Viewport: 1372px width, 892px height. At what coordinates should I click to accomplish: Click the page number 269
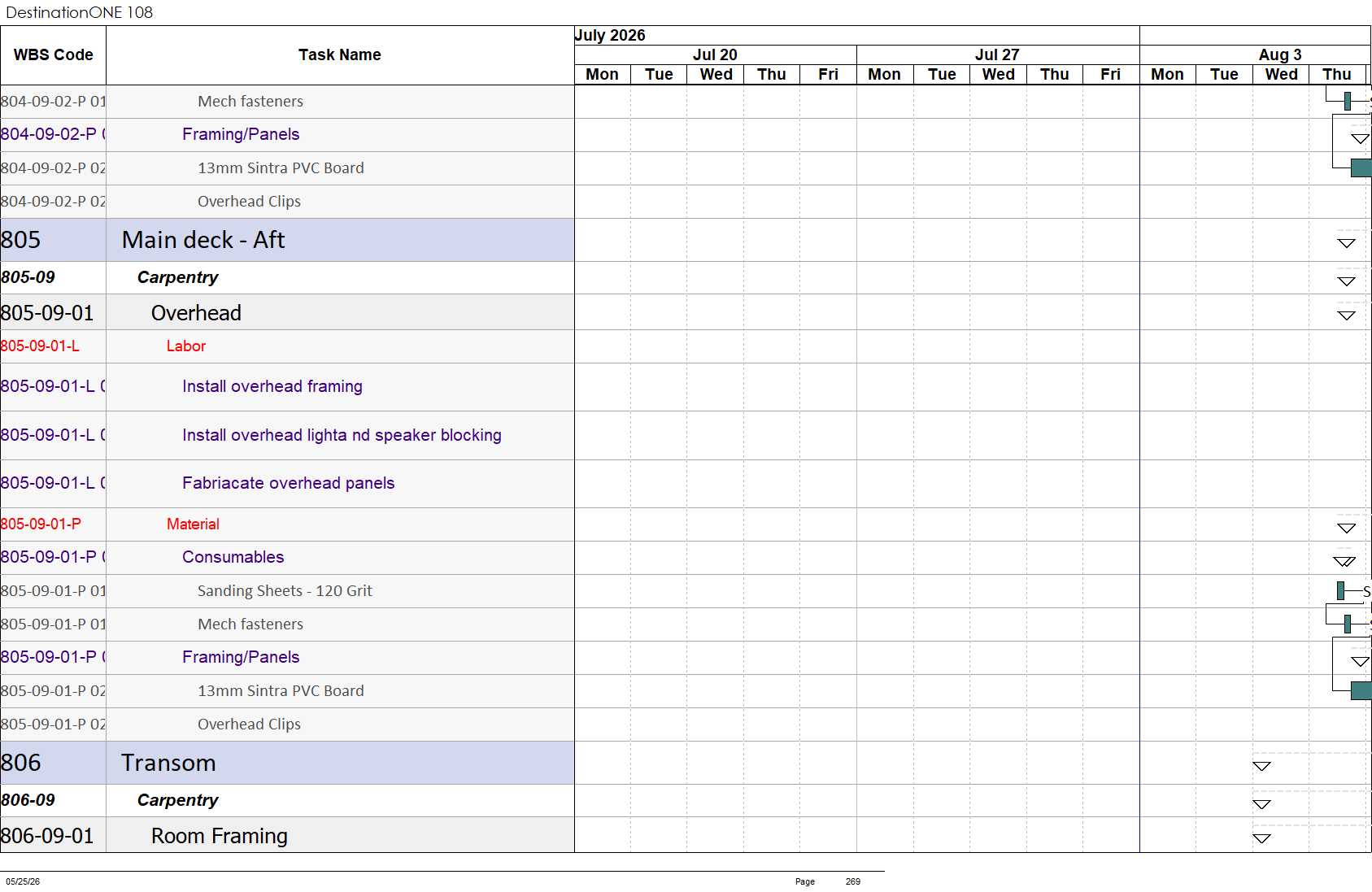853,881
